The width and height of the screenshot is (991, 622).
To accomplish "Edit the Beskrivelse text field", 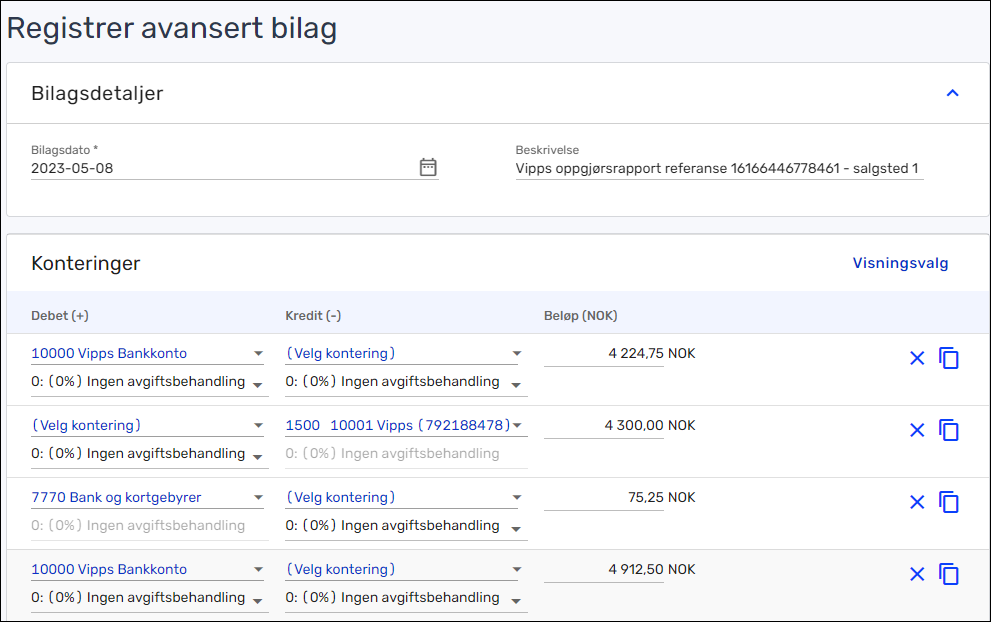I will coord(719,168).
